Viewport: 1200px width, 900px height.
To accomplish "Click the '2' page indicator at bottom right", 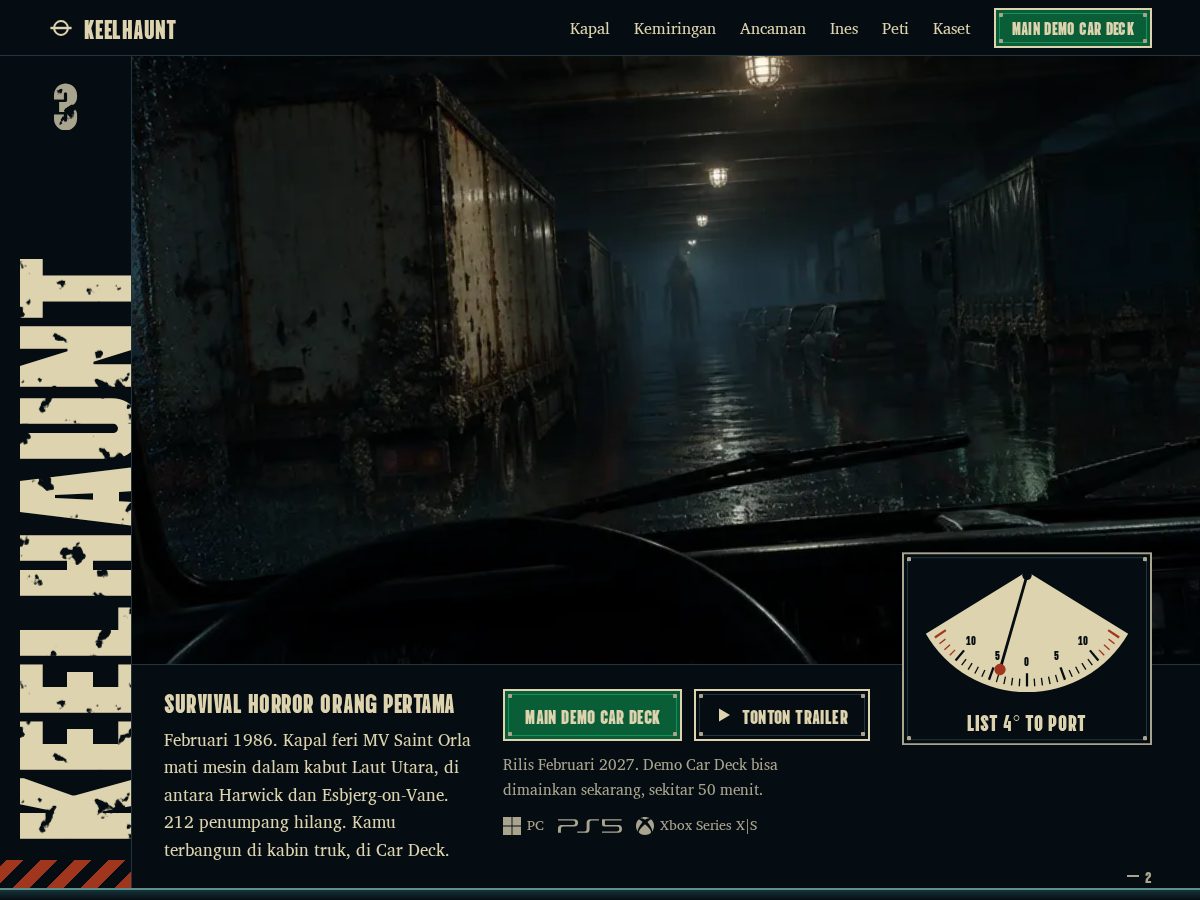I will click(x=1148, y=878).
